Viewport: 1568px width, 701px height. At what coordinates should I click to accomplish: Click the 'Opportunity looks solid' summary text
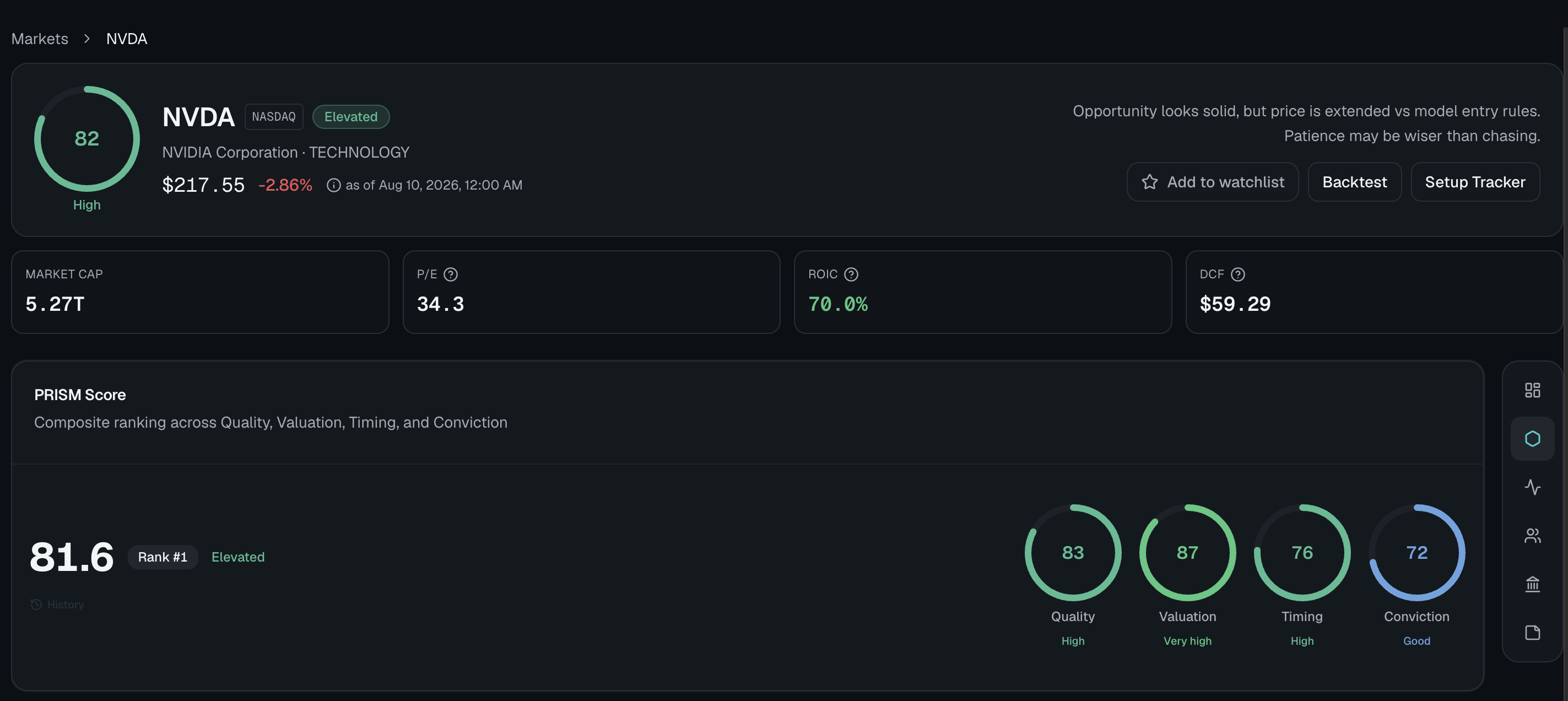(1306, 111)
